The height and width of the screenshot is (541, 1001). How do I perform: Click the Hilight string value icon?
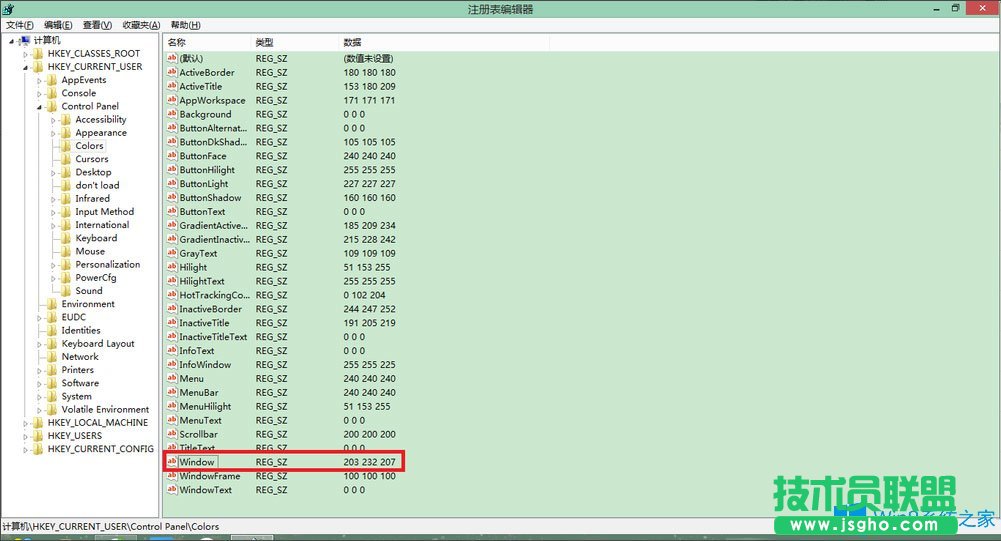172,267
